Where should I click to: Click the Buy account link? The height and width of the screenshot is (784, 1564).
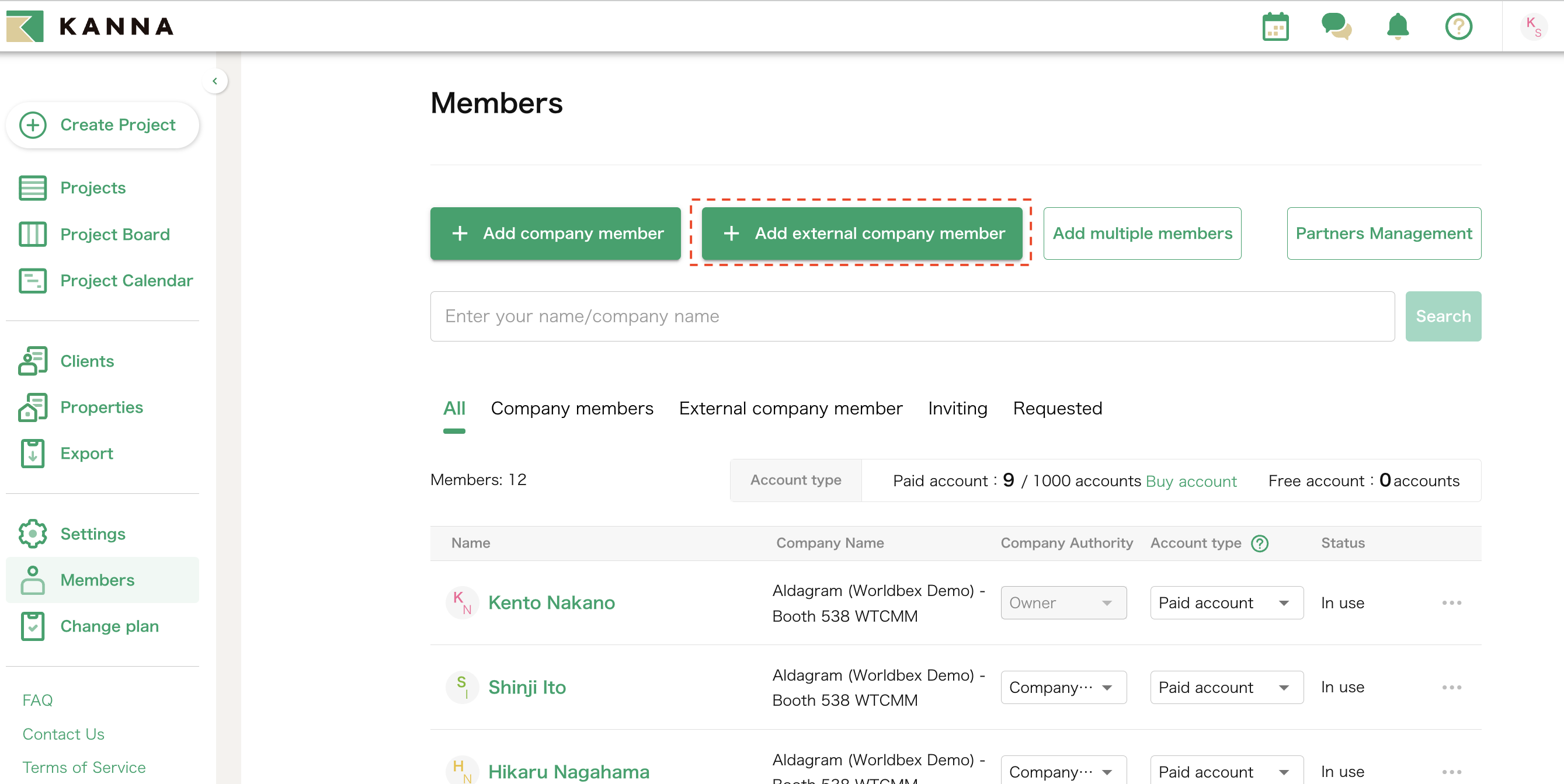point(1191,481)
